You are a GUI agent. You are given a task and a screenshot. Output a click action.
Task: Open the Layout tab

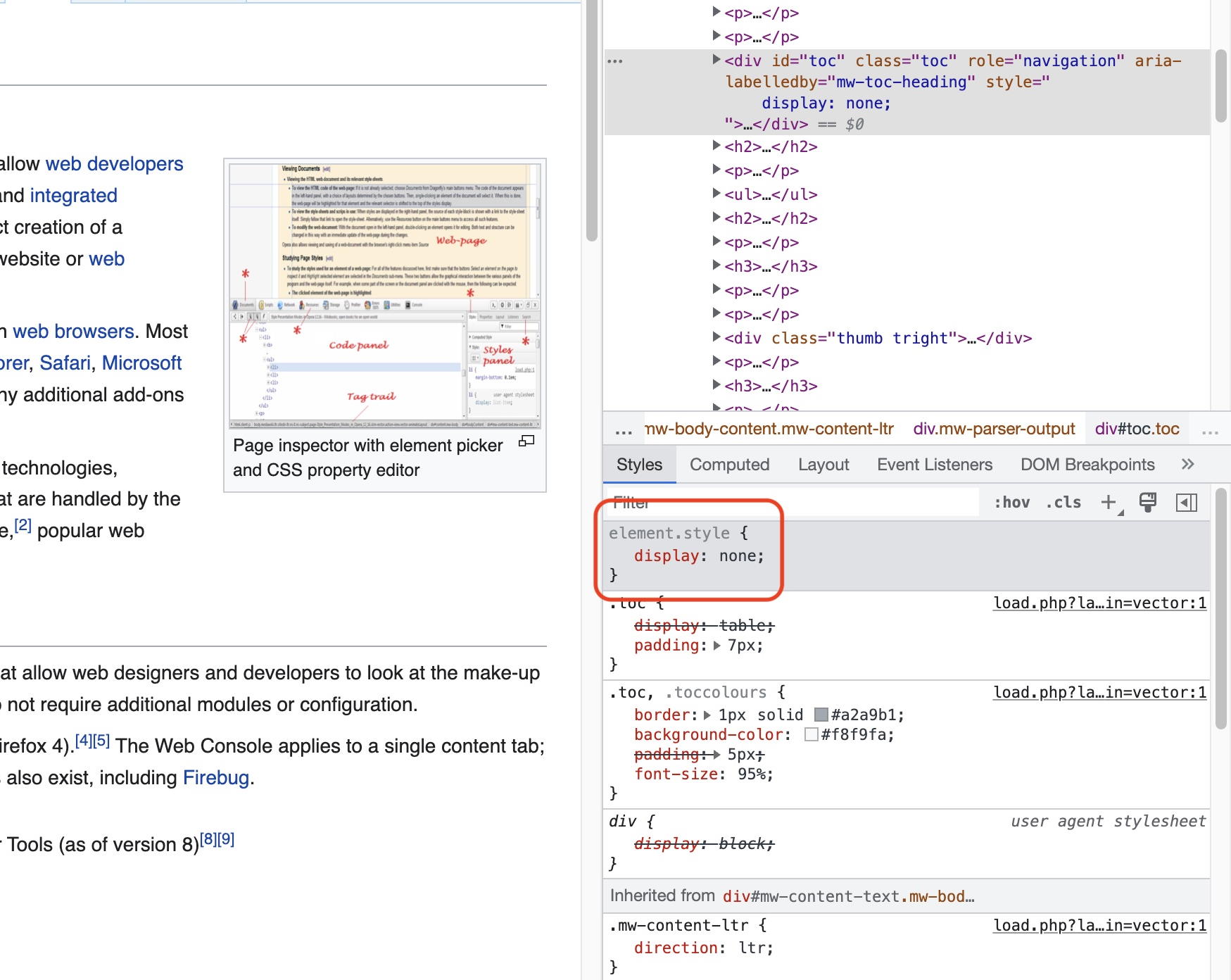(x=823, y=465)
